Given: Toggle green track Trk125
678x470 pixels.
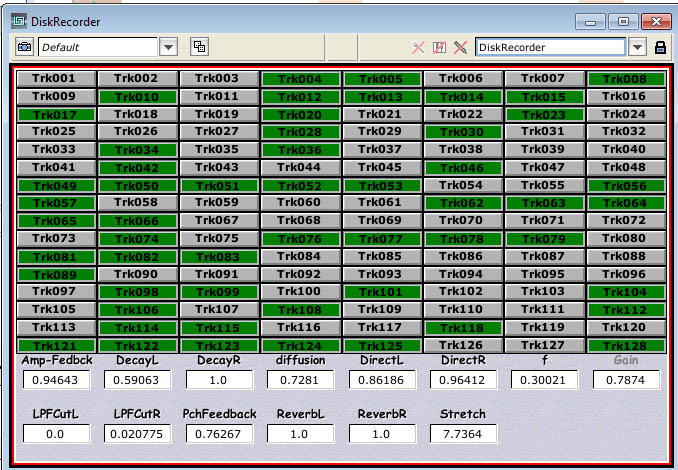Looking at the screenshot, I should coord(381,345).
